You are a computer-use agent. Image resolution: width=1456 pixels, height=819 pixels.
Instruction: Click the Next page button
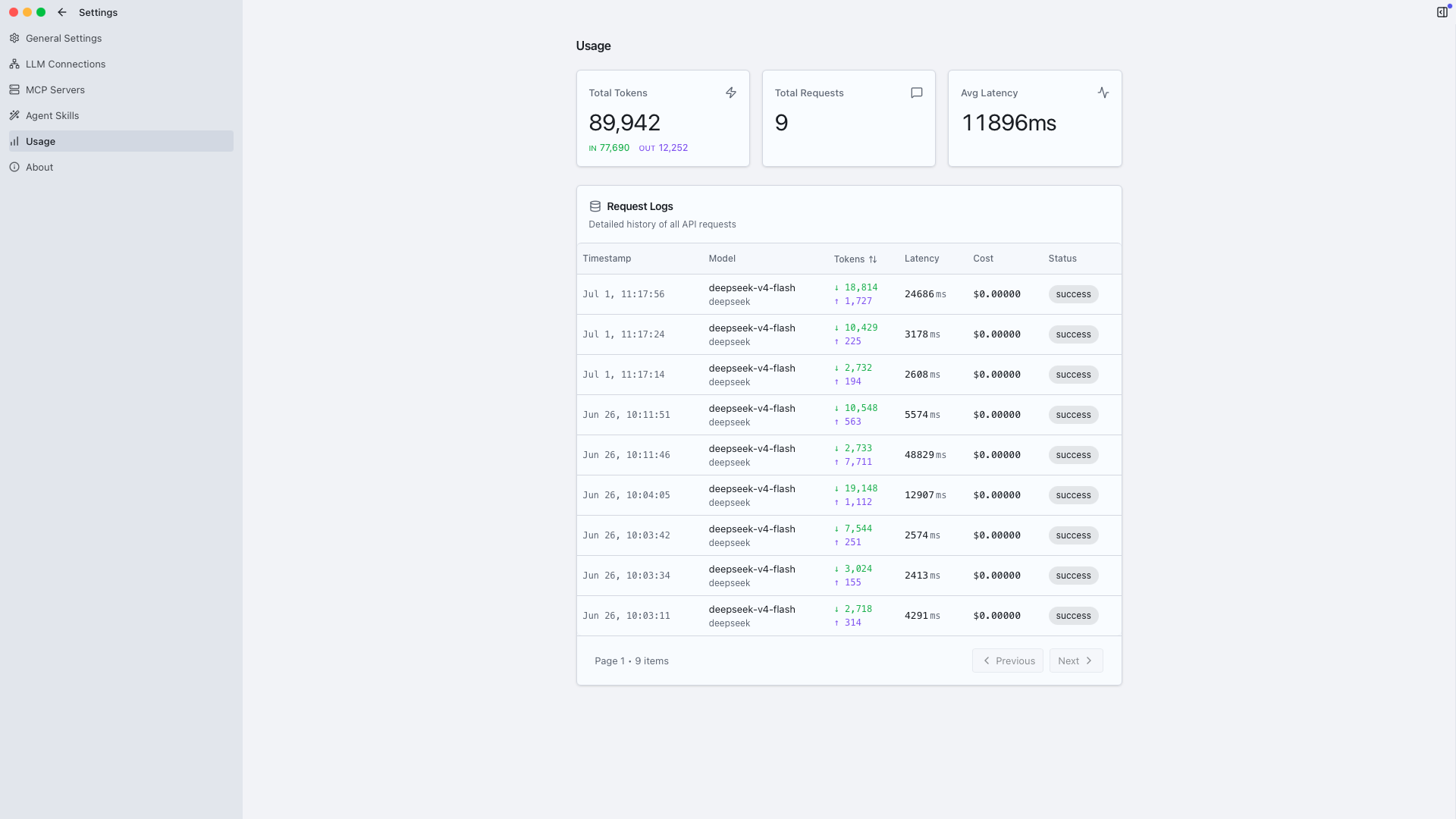[1076, 661]
